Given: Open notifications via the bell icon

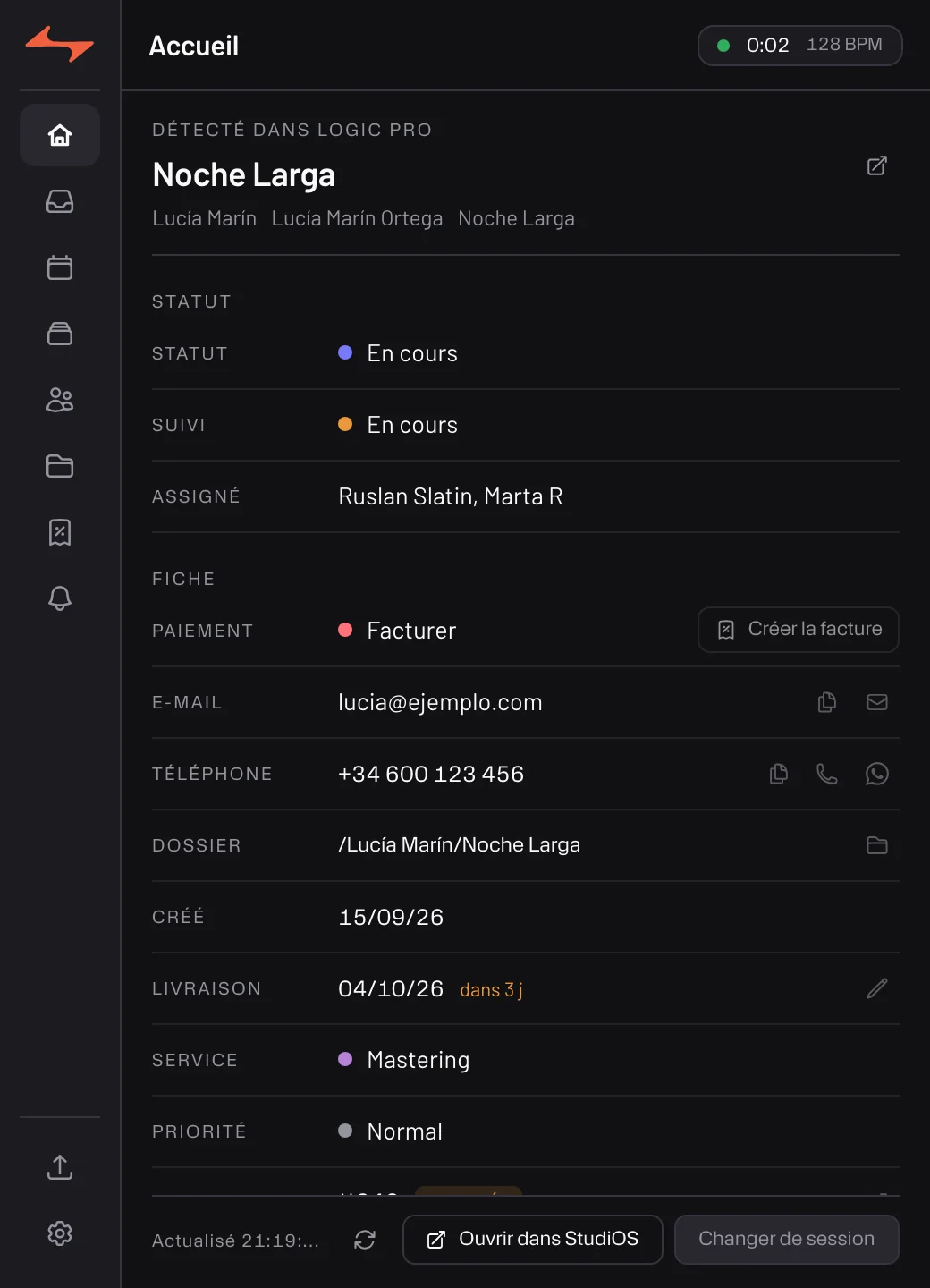Looking at the screenshot, I should pyautogui.click(x=60, y=598).
